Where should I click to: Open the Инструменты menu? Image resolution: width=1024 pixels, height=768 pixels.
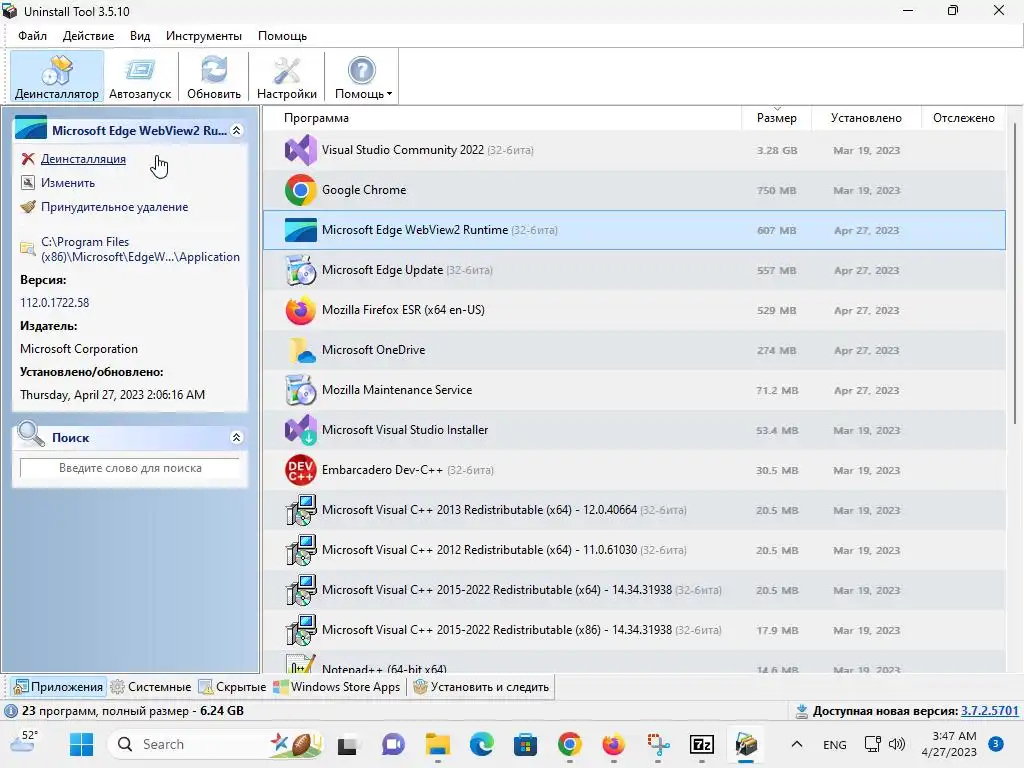pos(204,36)
